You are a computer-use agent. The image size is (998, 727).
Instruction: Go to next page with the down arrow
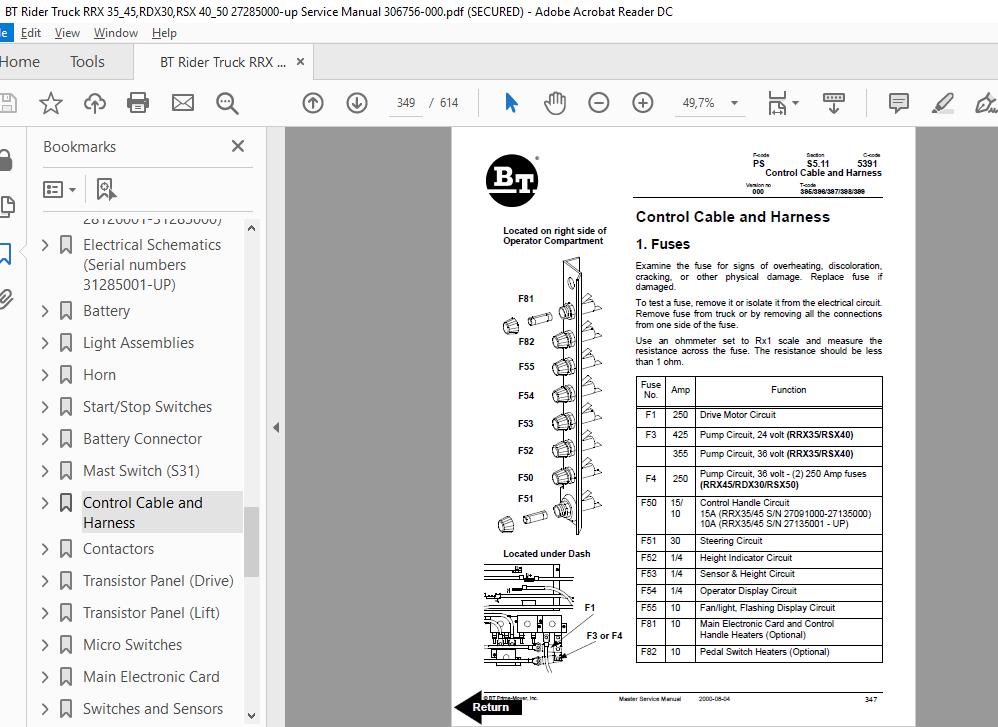357,102
